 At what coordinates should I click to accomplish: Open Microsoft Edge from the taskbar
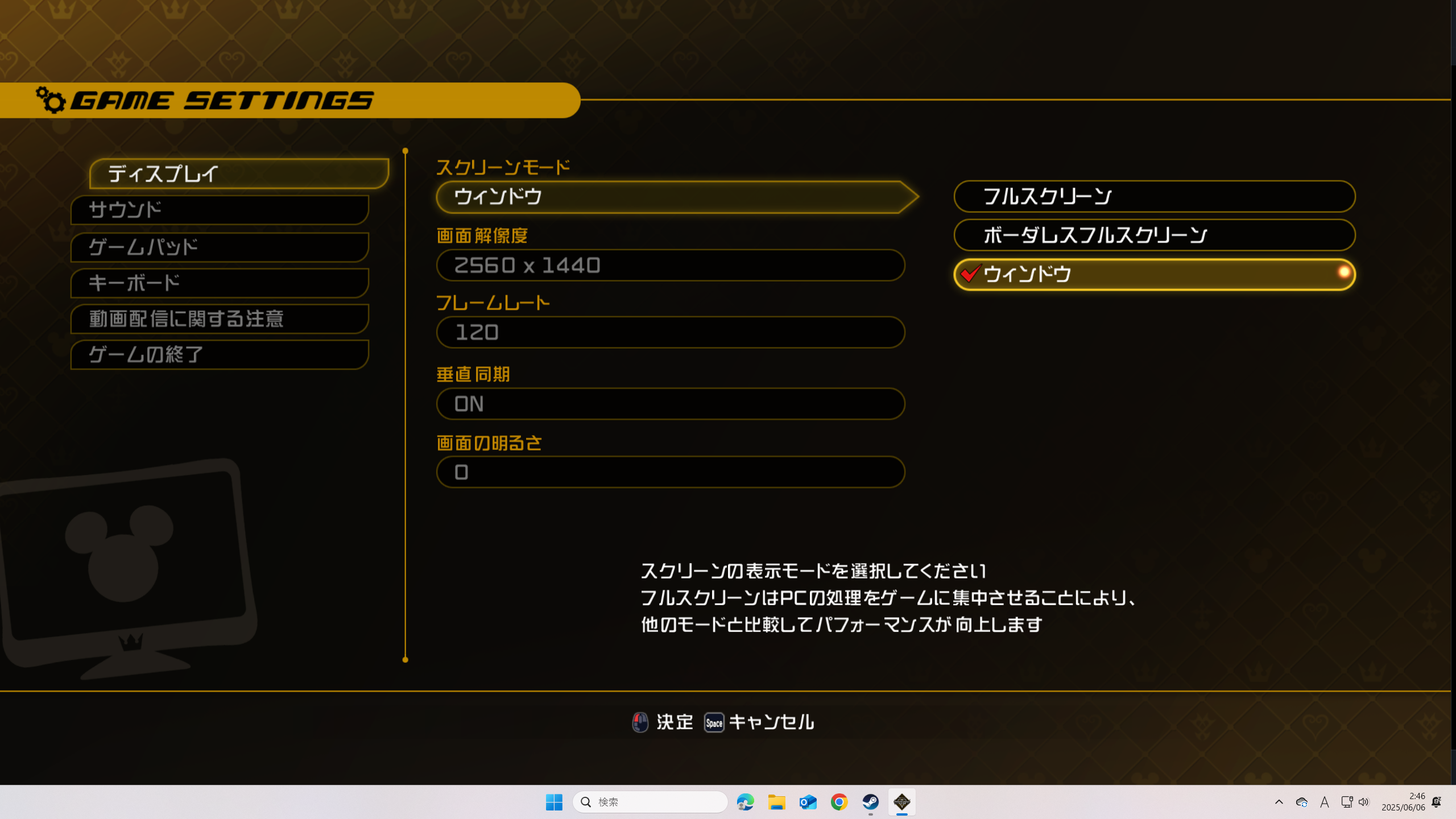coord(745,802)
